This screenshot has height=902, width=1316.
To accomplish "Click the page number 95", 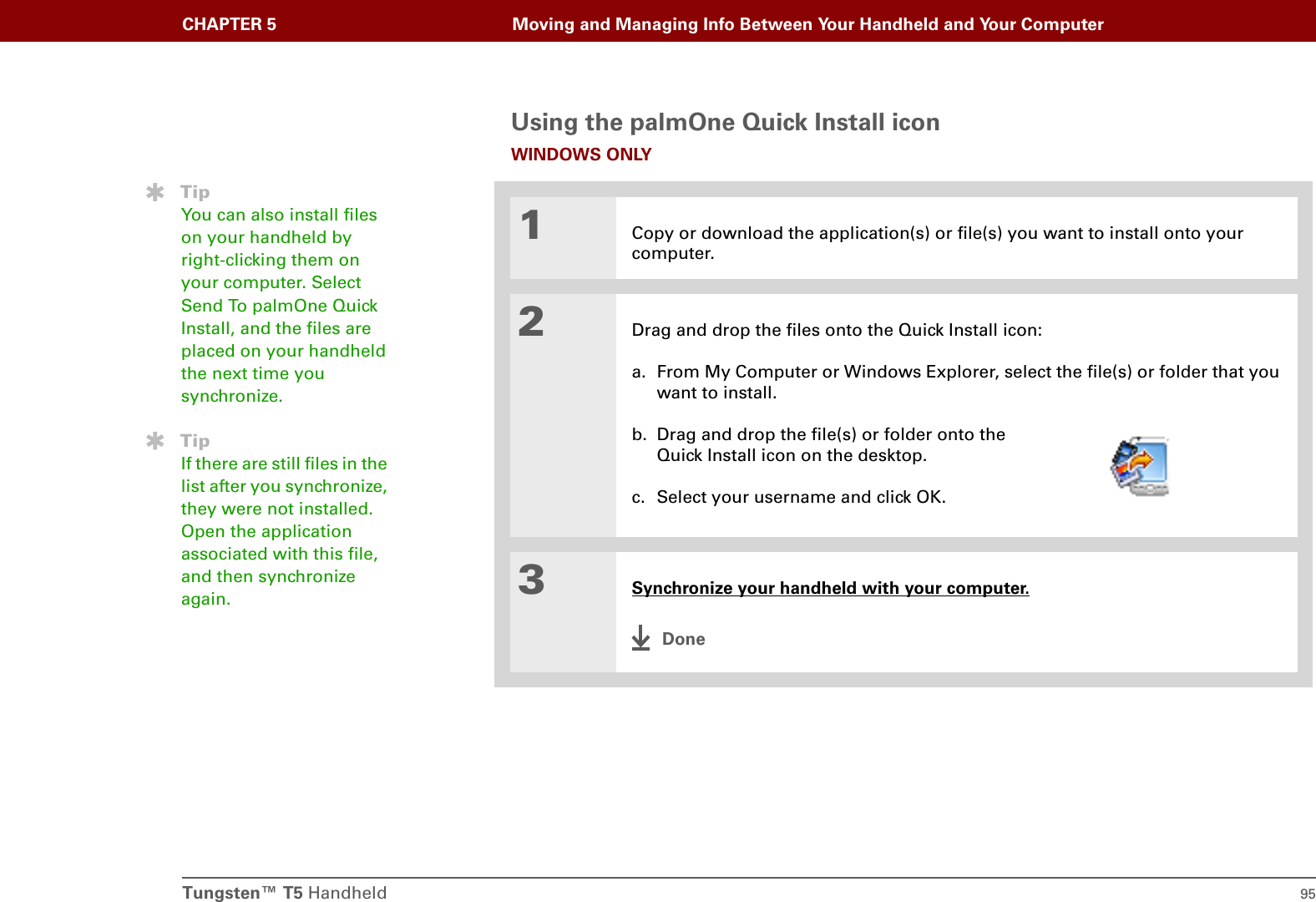I will [1307, 894].
